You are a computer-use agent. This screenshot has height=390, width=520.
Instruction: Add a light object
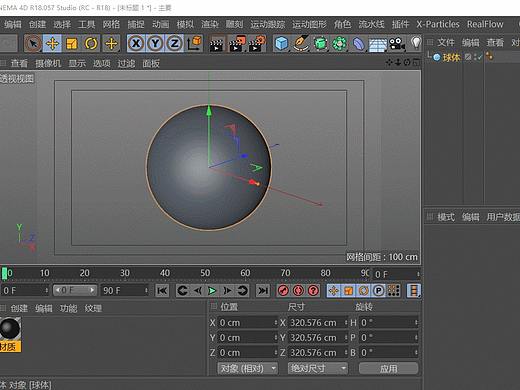[416, 43]
